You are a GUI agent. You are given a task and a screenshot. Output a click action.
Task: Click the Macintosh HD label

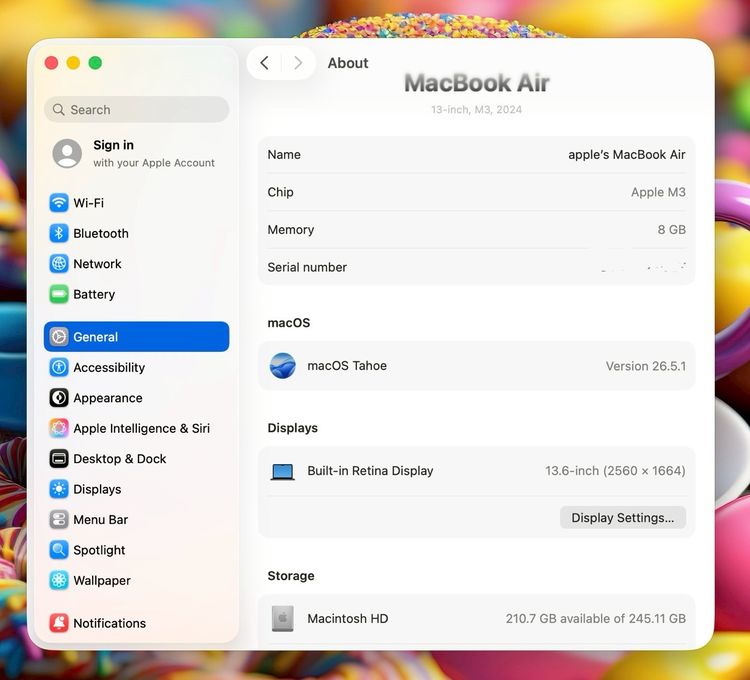(x=348, y=619)
